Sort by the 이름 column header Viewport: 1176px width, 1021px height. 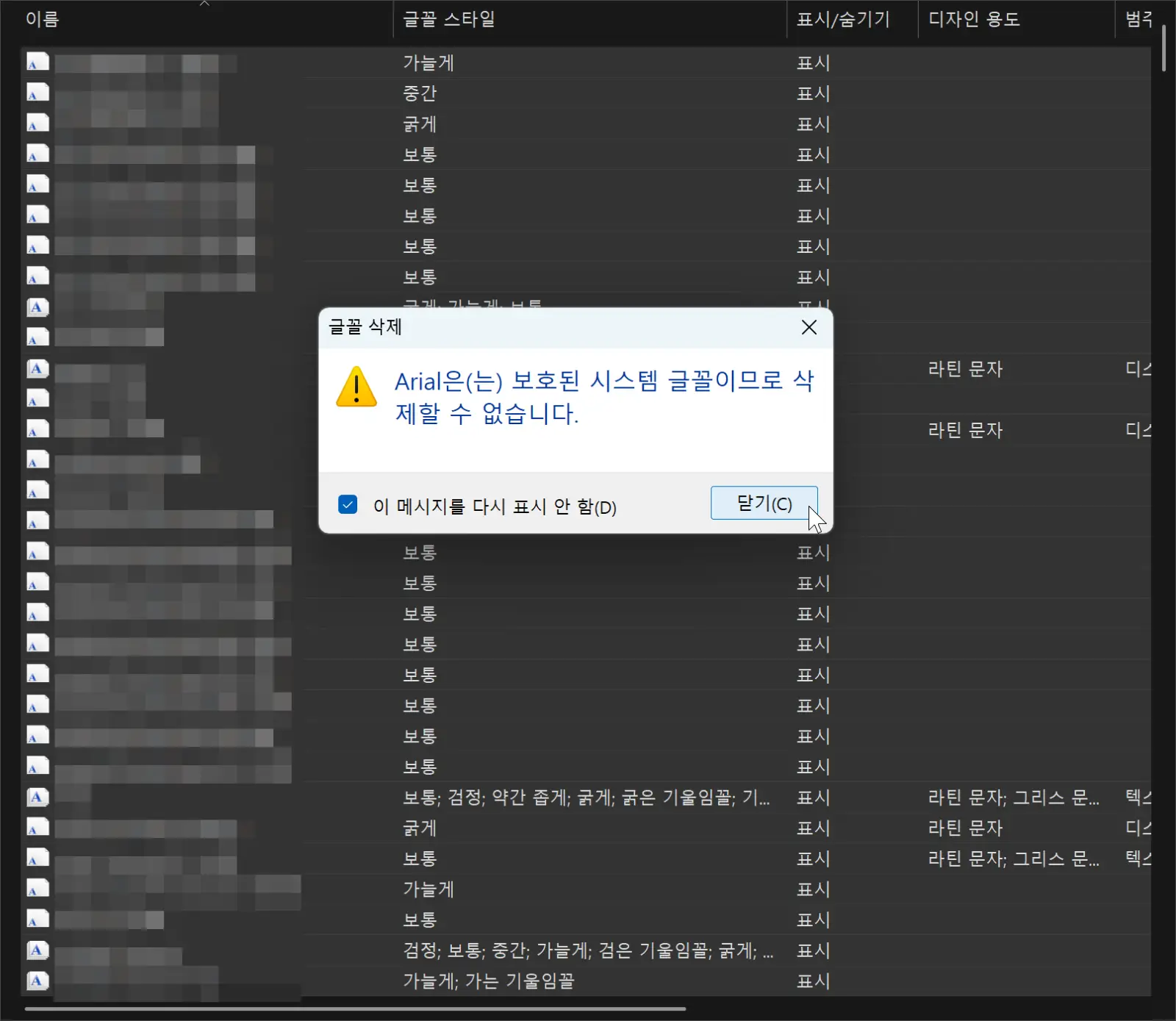[42, 19]
